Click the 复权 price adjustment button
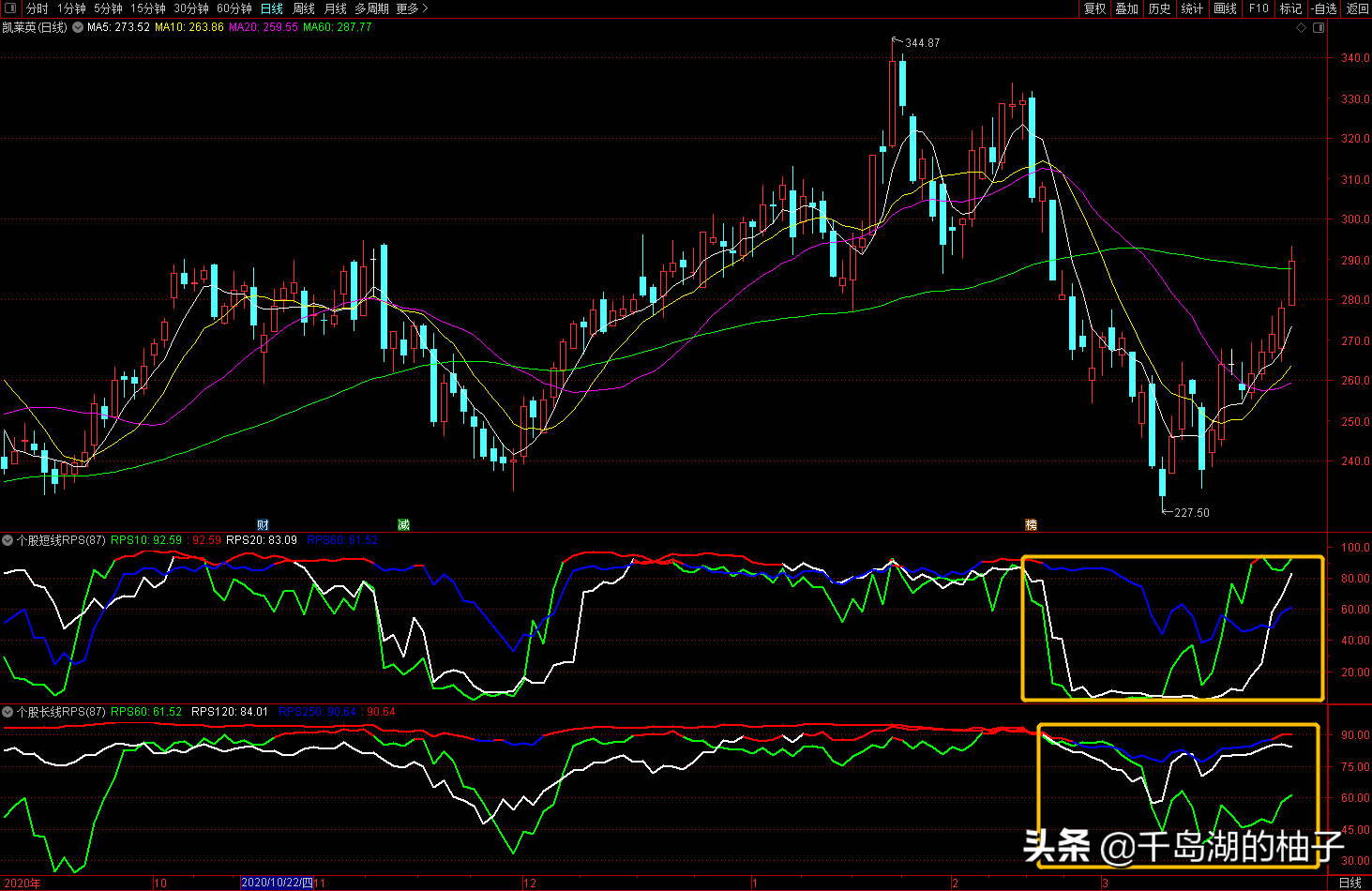 (1094, 8)
